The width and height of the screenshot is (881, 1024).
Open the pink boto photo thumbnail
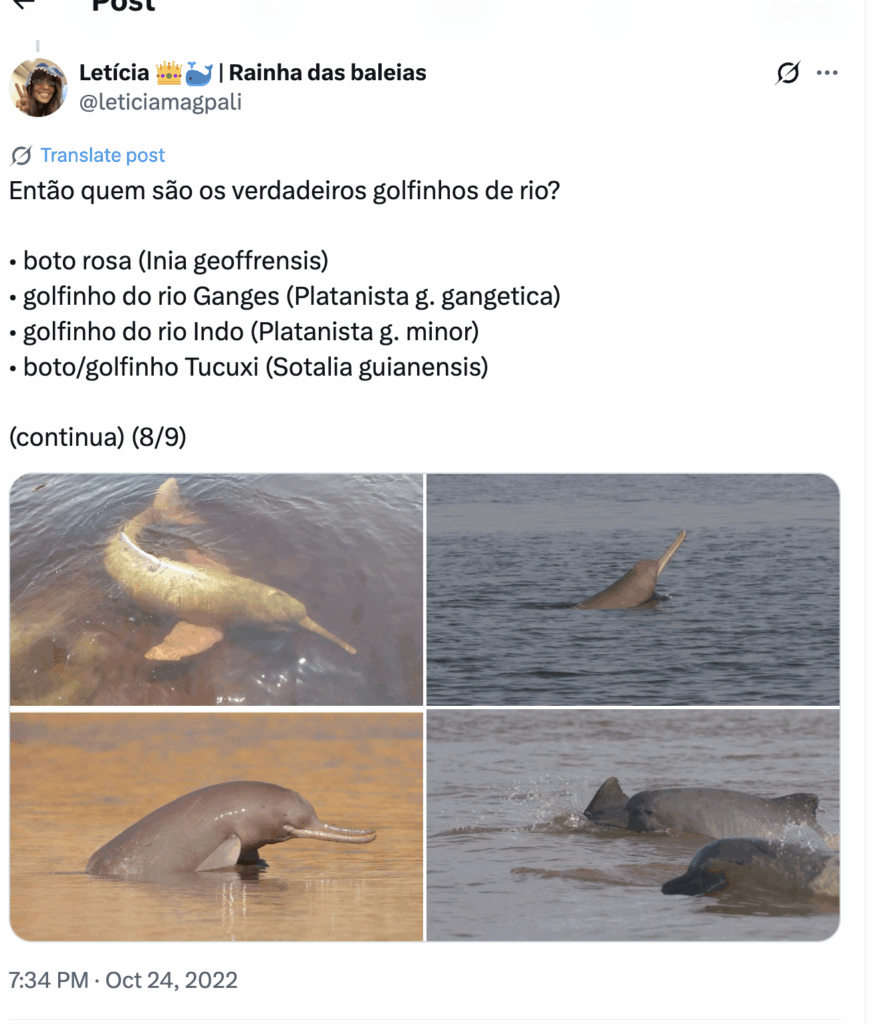pos(216,590)
